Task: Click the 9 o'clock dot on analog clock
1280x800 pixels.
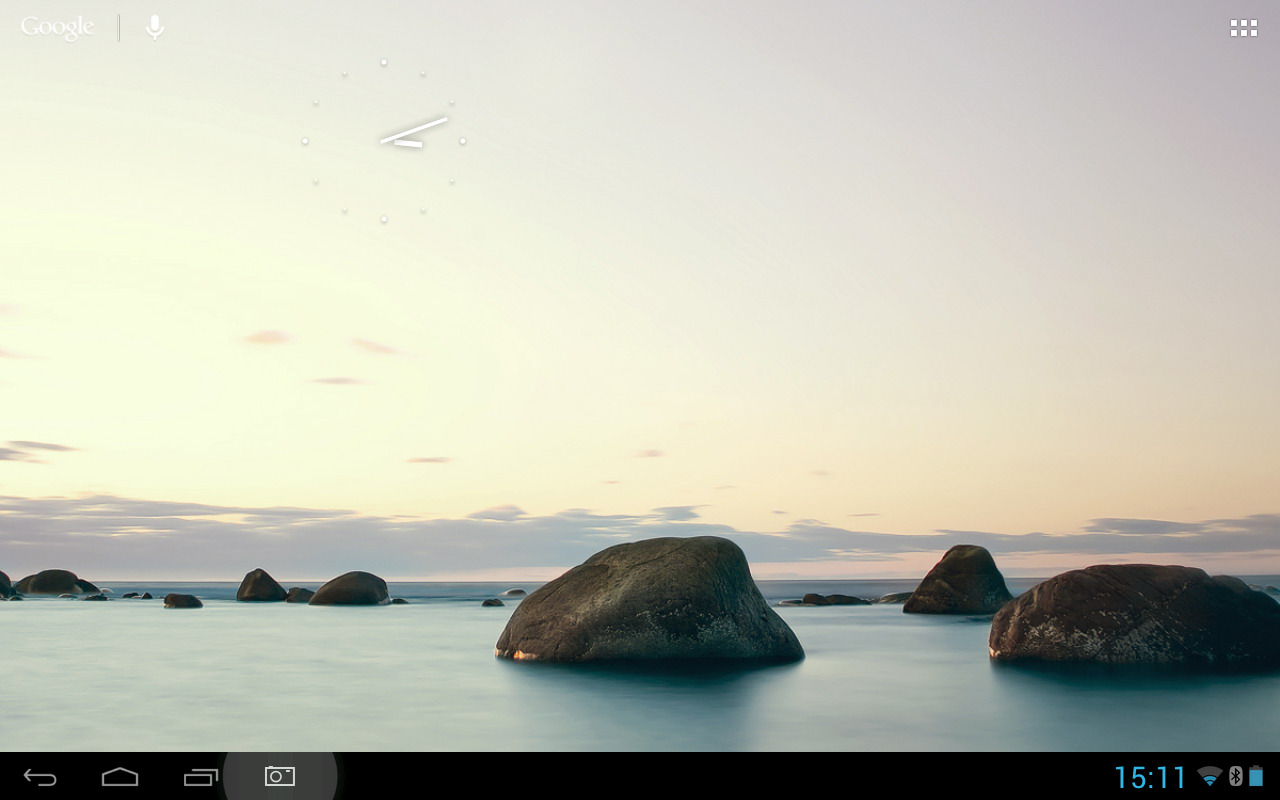Action: 305,141
